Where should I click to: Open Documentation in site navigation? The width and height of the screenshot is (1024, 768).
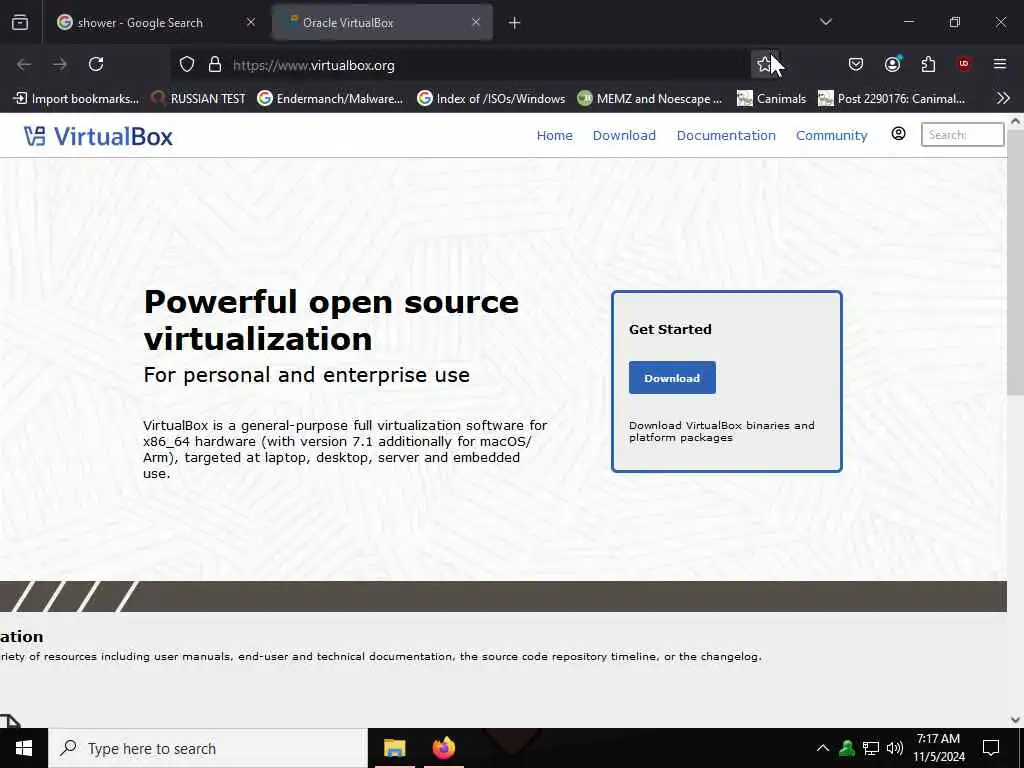tap(726, 135)
